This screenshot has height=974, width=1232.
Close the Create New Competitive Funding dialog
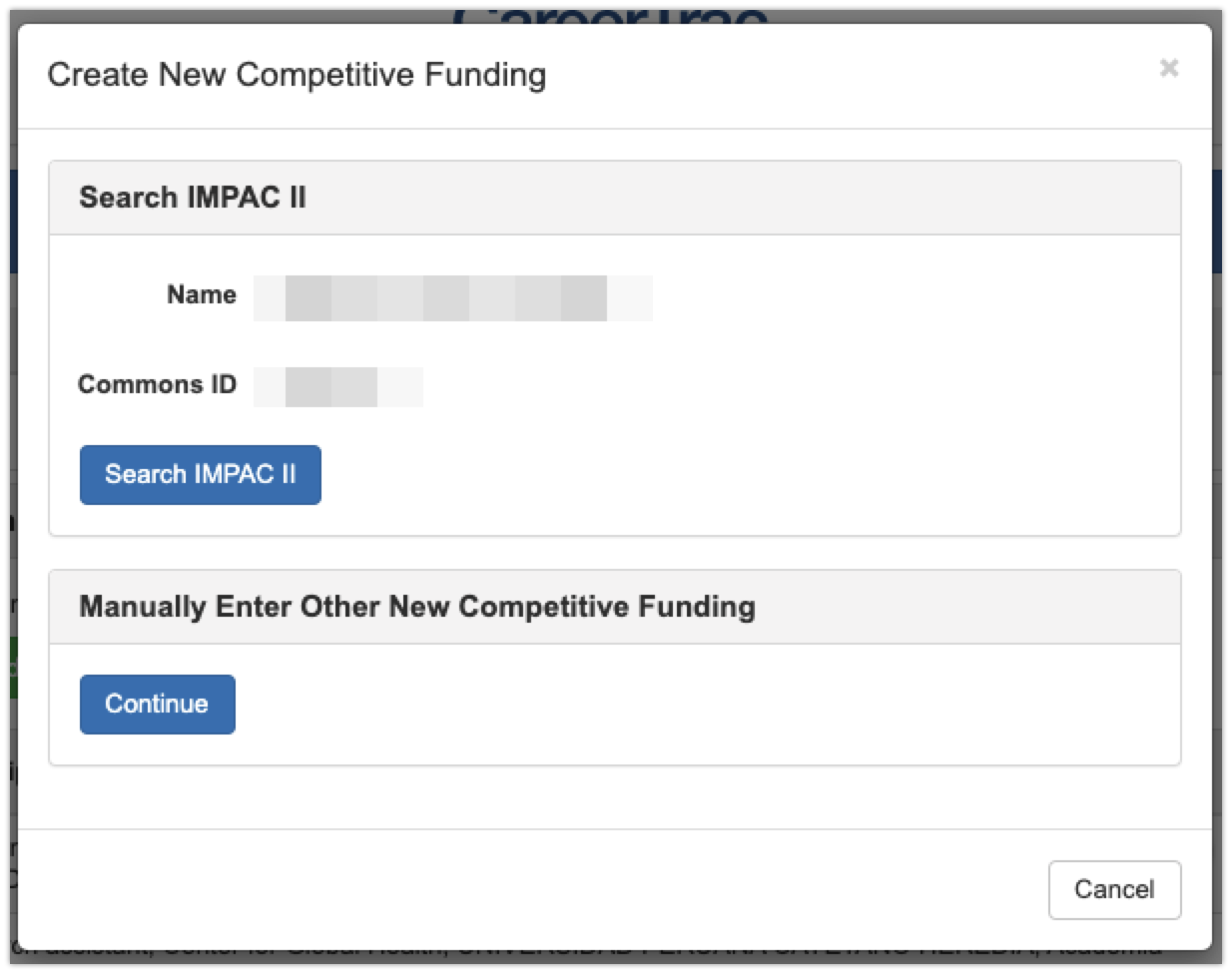pyautogui.click(x=1169, y=68)
